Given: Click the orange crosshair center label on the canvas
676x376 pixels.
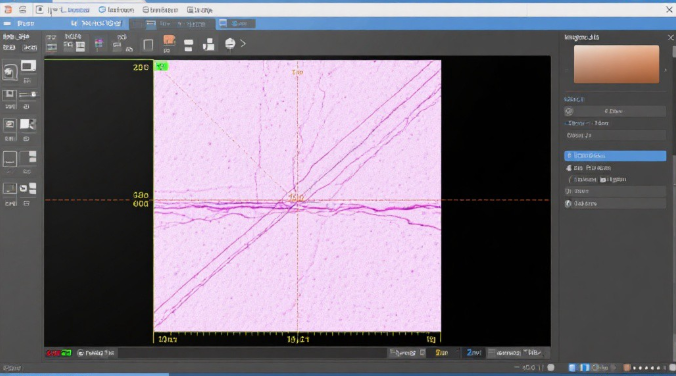Looking at the screenshot, I should coord(296,197).
